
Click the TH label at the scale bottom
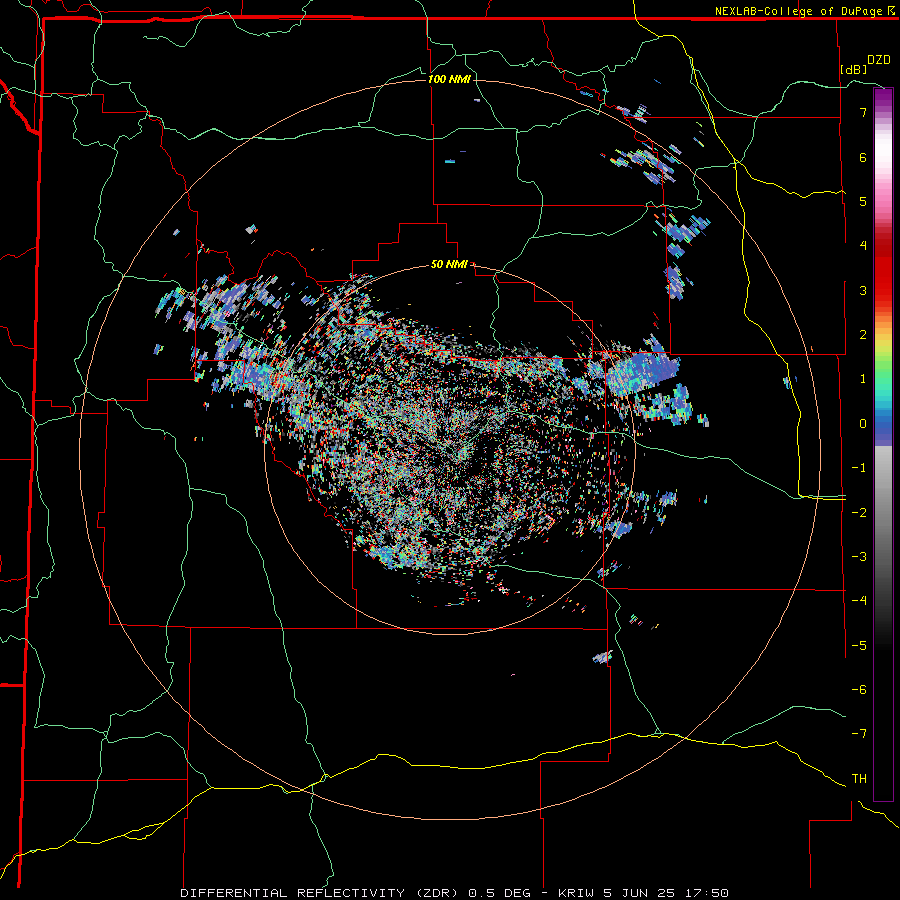859,779
